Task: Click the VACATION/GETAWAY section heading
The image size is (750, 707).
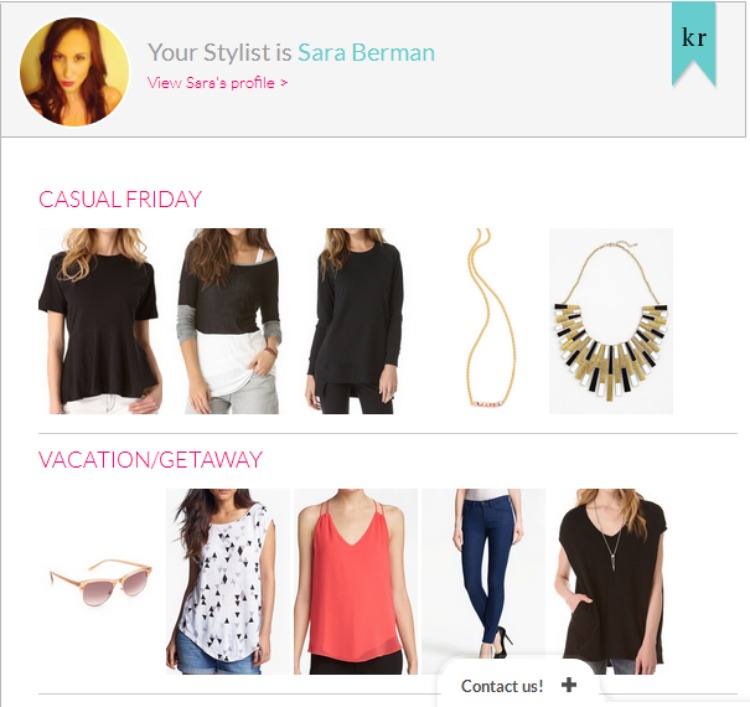Action: pos(150,460)
